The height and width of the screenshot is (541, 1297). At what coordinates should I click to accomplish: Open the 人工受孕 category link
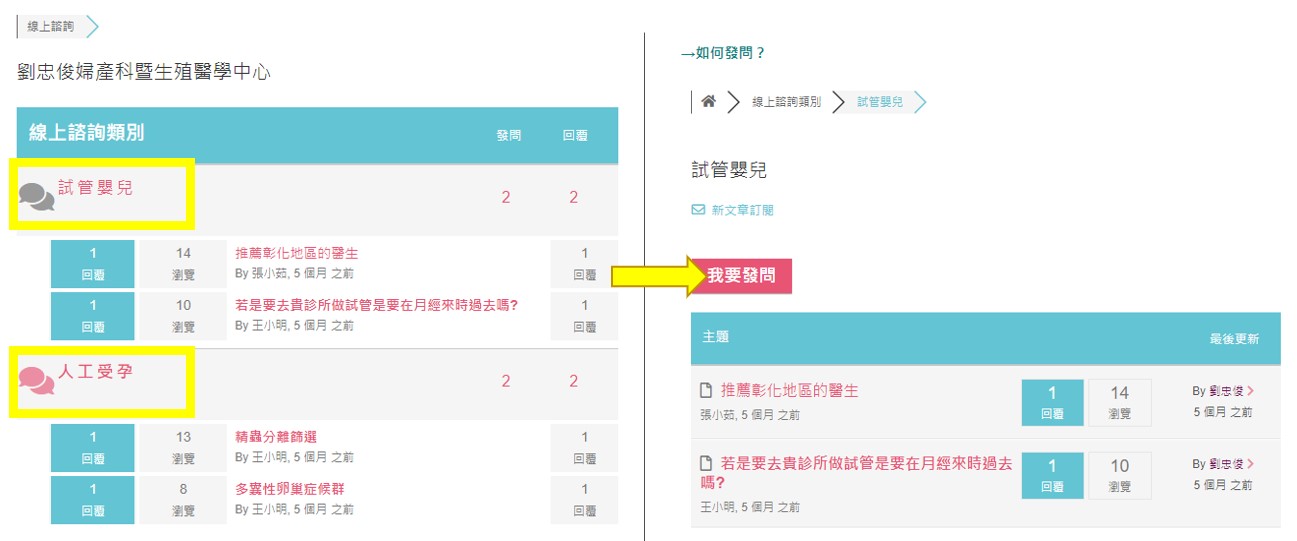coord(95,371)
